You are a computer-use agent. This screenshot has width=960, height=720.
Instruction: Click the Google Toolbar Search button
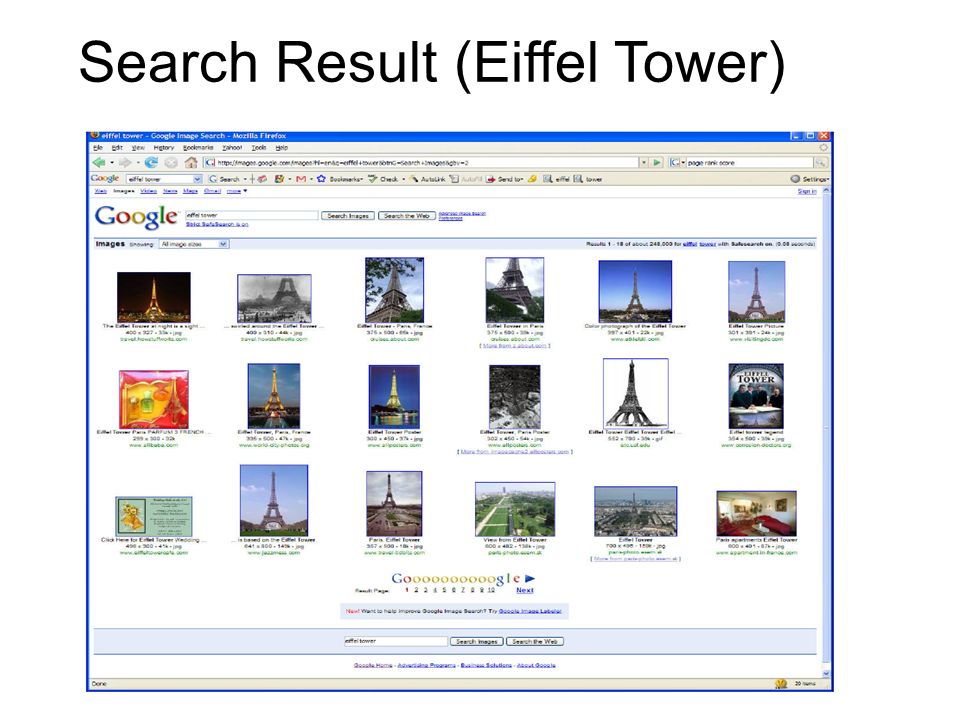click(225, 179)
